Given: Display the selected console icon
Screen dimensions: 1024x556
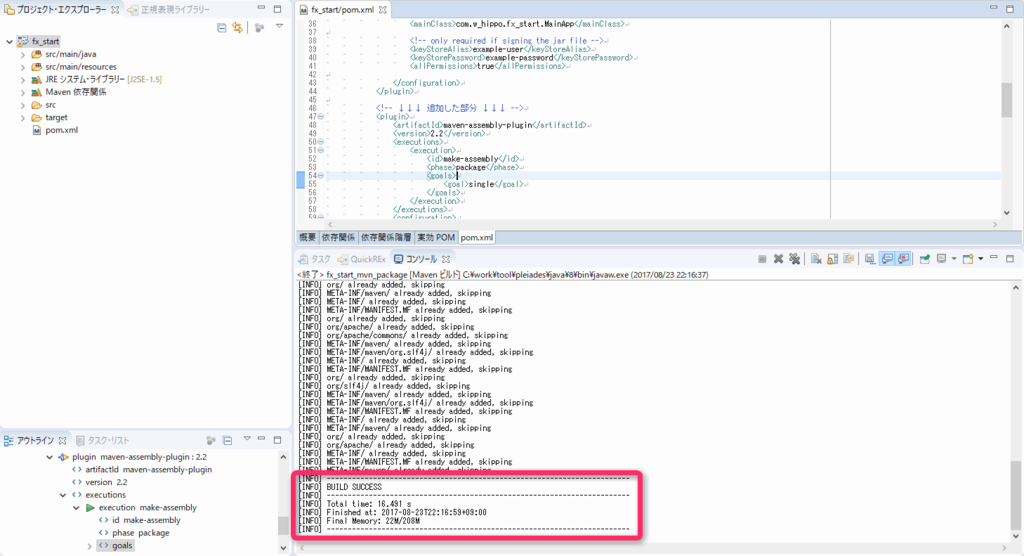Looking at the screenshot, I should click(x=941, y=259).
